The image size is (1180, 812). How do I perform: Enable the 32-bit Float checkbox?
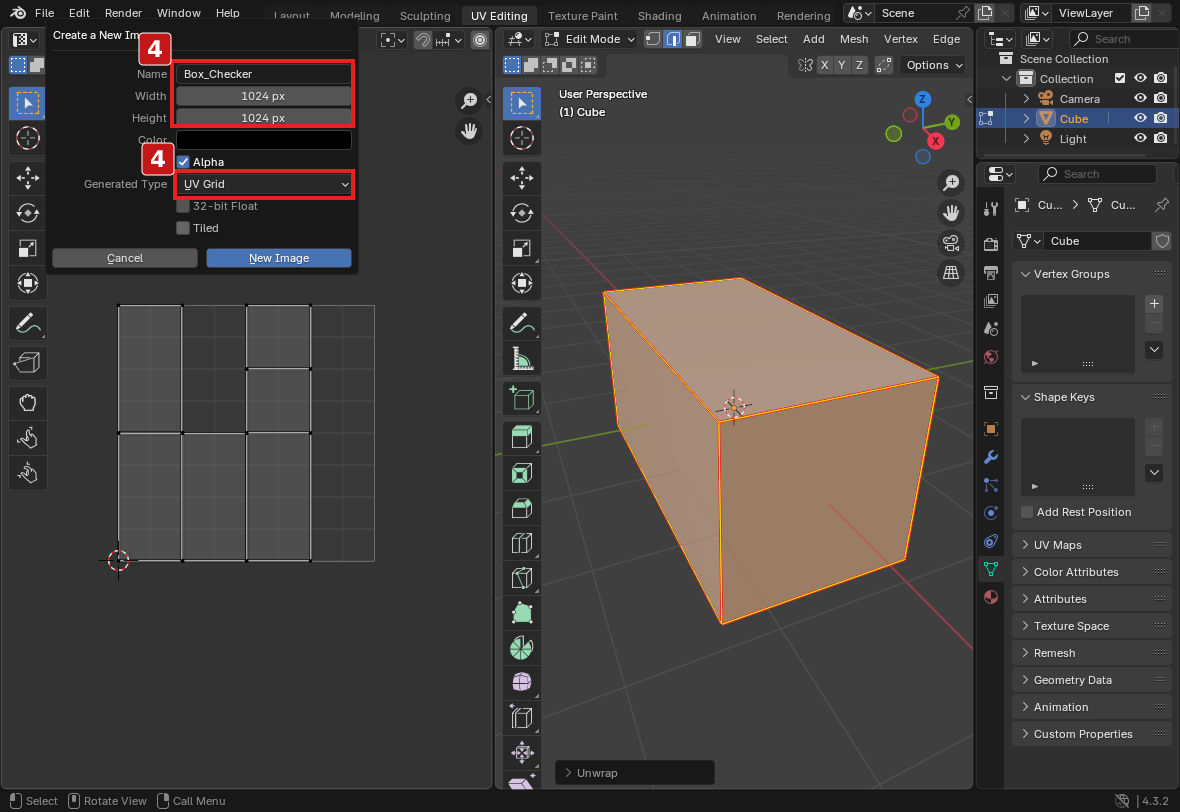point(183,206)
